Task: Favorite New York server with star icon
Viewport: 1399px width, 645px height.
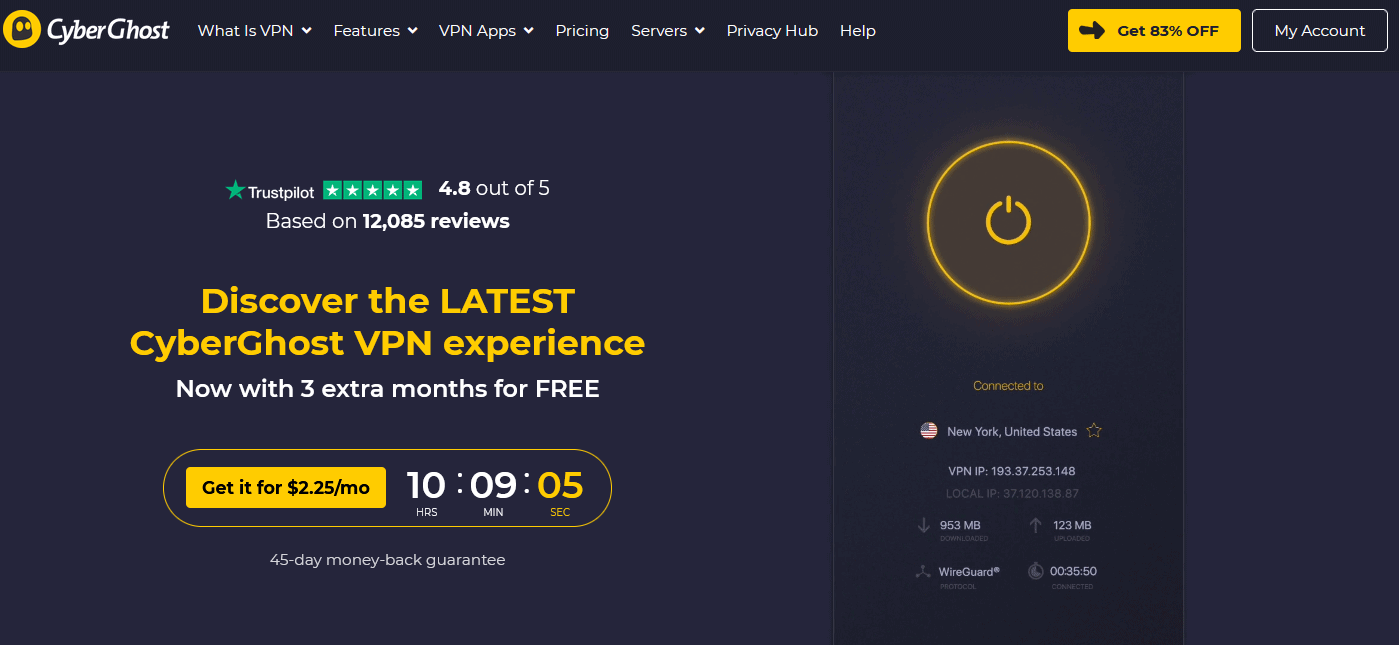Action: [x=1094, y=431]
